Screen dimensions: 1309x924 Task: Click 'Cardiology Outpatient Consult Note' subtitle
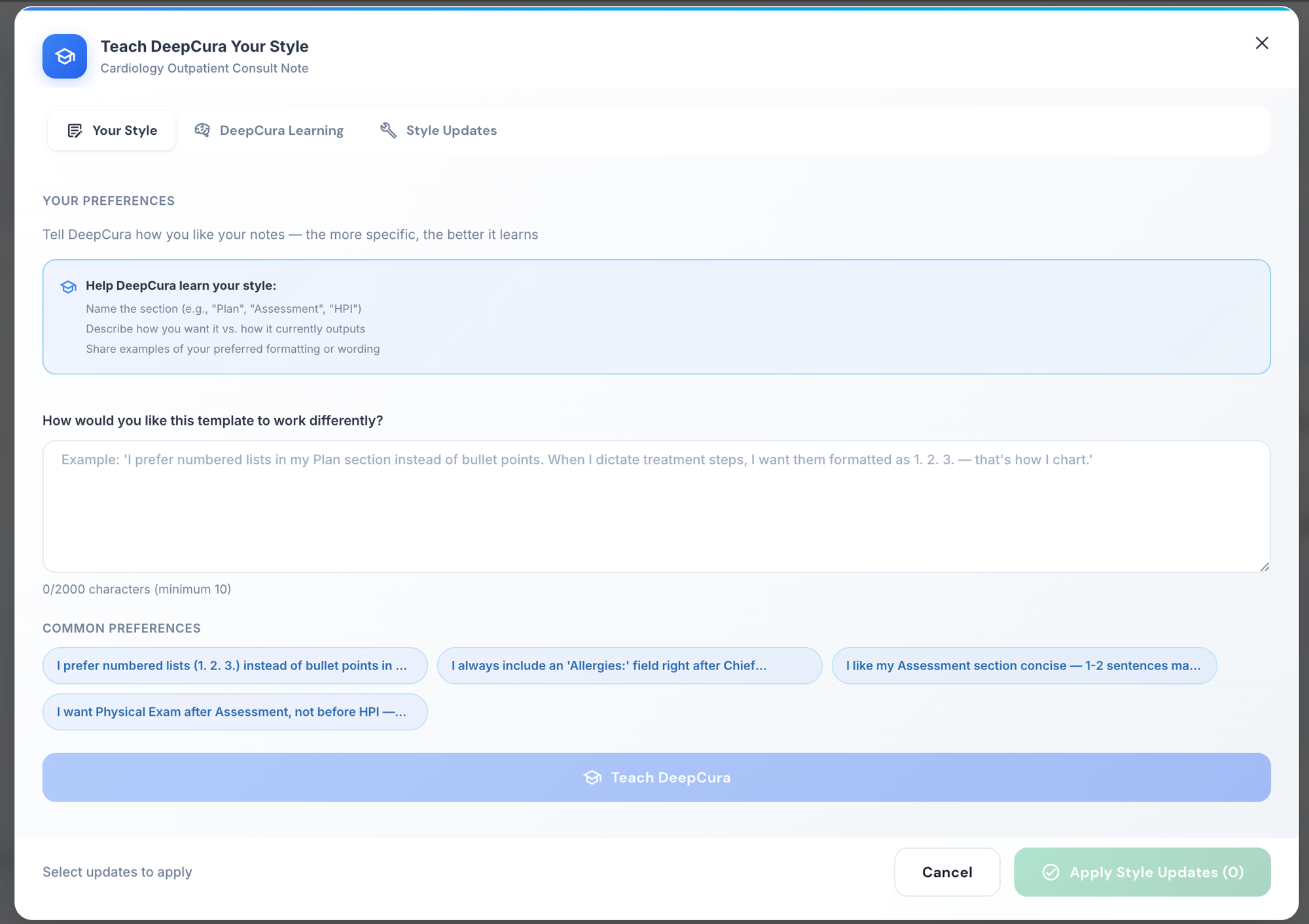(204, 68)
